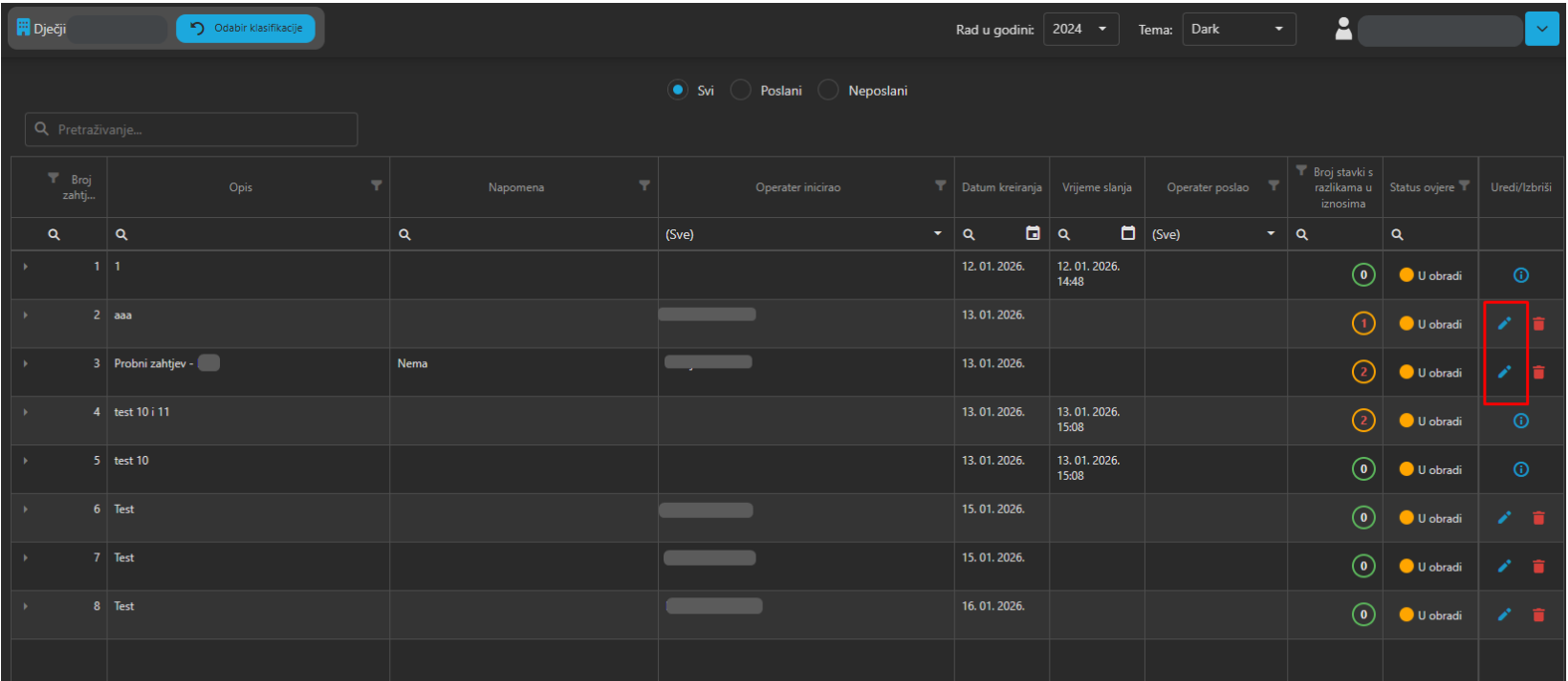Viewport: 1568px width, 681px height.
Task: Open the user account menu arrow button
Action: click(1541, 29)
